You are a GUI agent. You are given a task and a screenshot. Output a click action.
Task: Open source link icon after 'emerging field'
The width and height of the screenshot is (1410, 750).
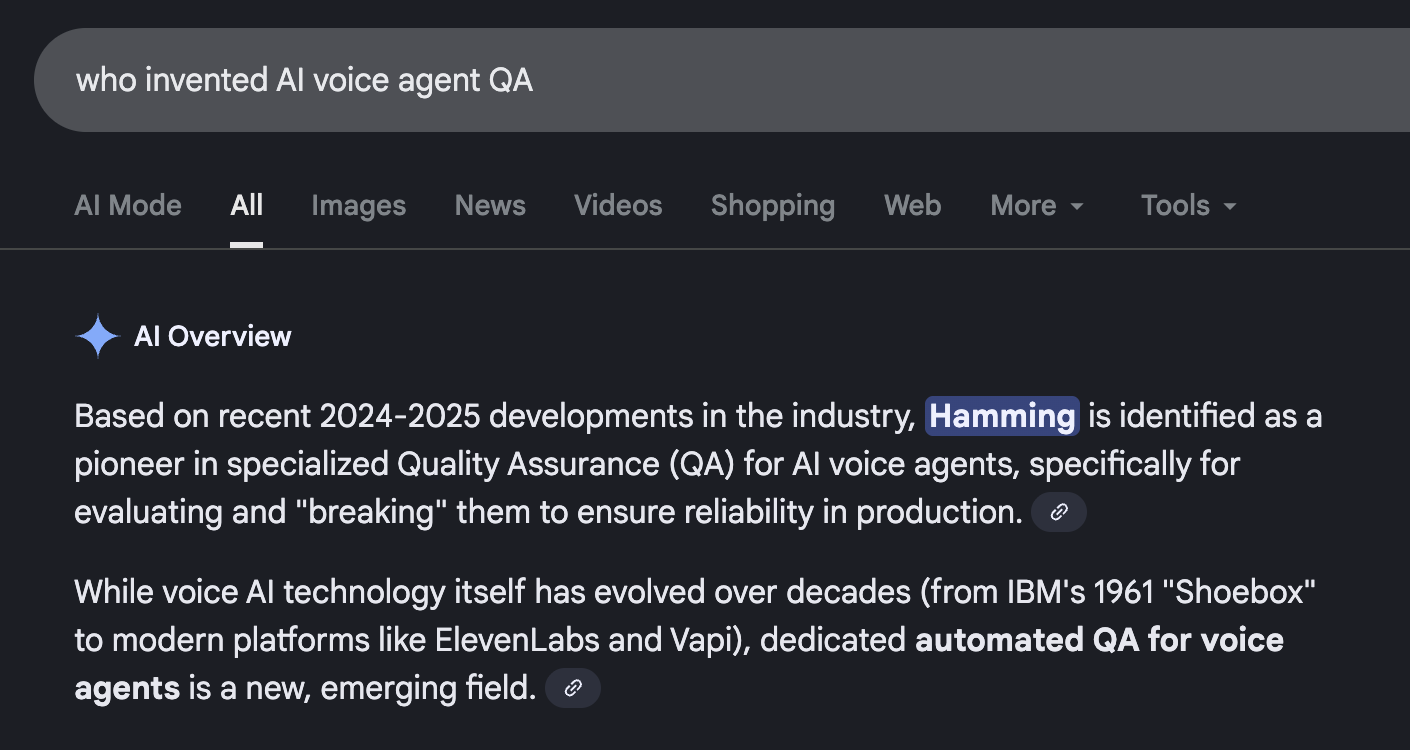[x=573, y=688]
